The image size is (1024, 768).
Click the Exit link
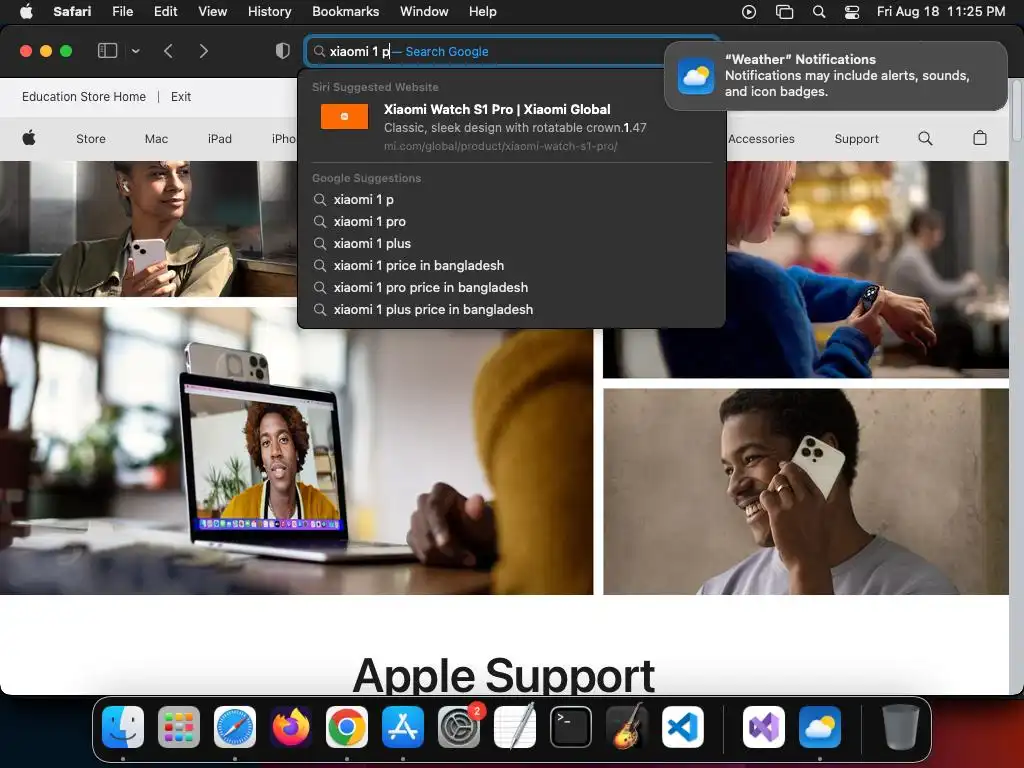[x=181, y=97]
